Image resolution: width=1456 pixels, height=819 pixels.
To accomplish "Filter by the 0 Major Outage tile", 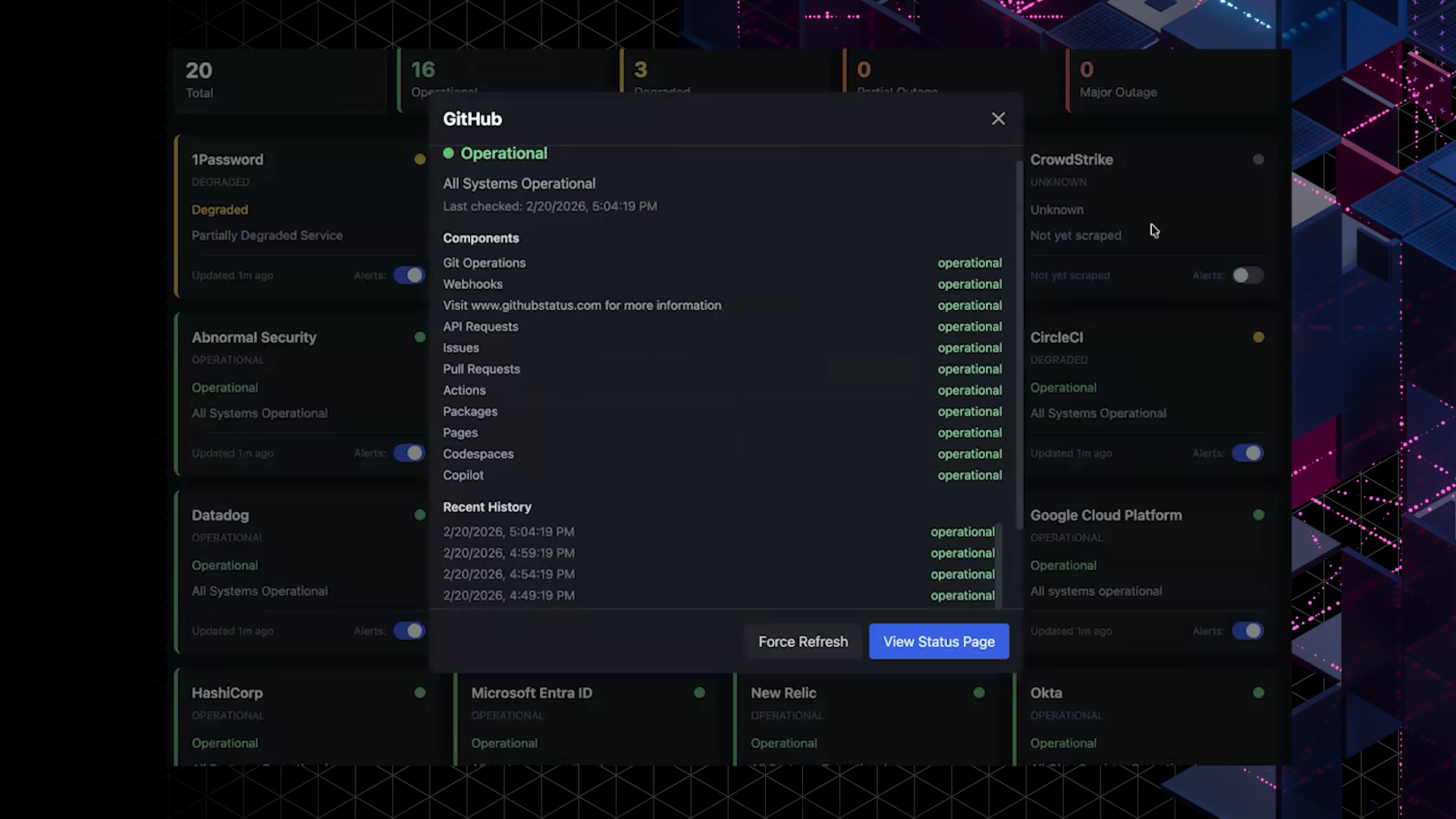I will (1173, 80).
